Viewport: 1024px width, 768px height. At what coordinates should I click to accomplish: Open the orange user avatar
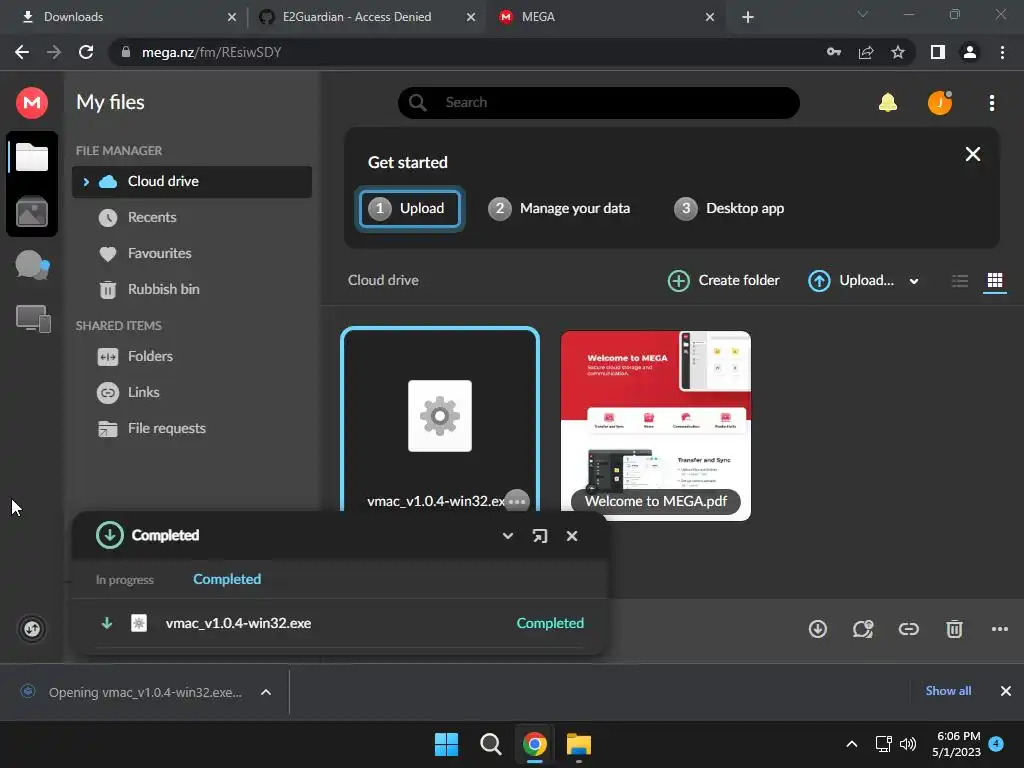click(x=940, y=103)
